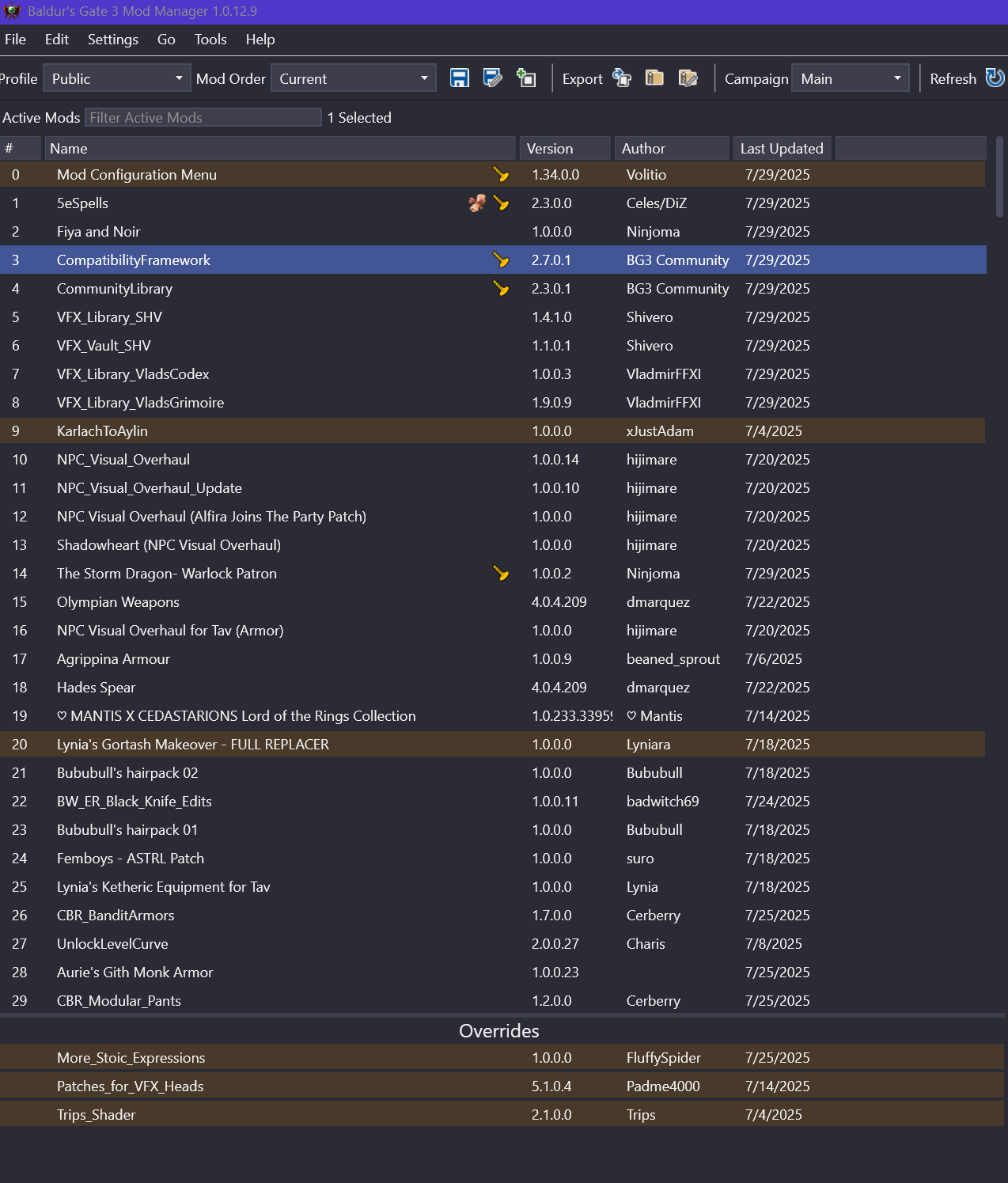This screenshot has width=1008, height=1183.
Task: Click the app icon in title bar
Action: 12,11
